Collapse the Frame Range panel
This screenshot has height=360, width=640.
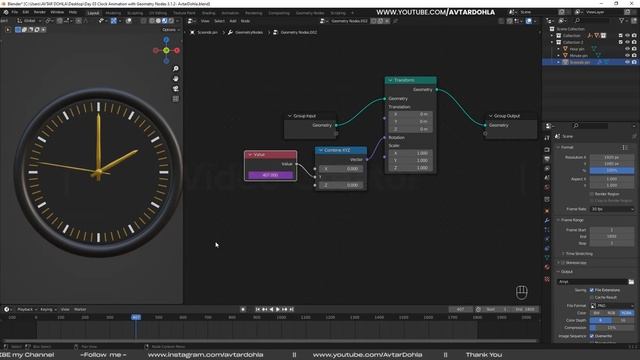[x=571, y=220]
